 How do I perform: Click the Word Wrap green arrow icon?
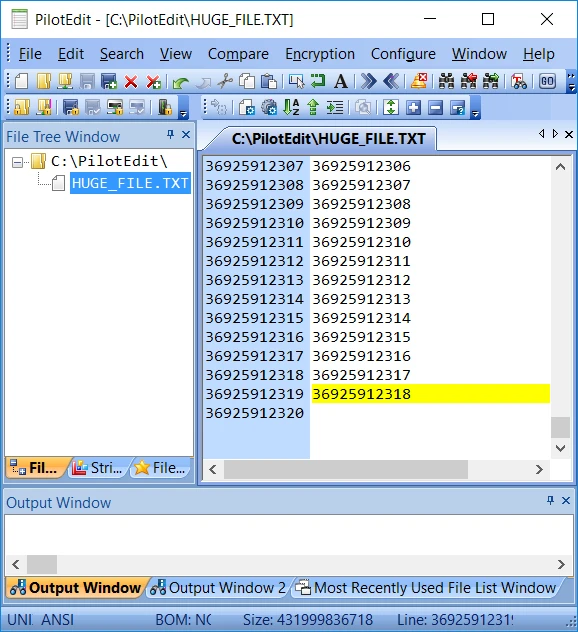click(x=318, y=81)
